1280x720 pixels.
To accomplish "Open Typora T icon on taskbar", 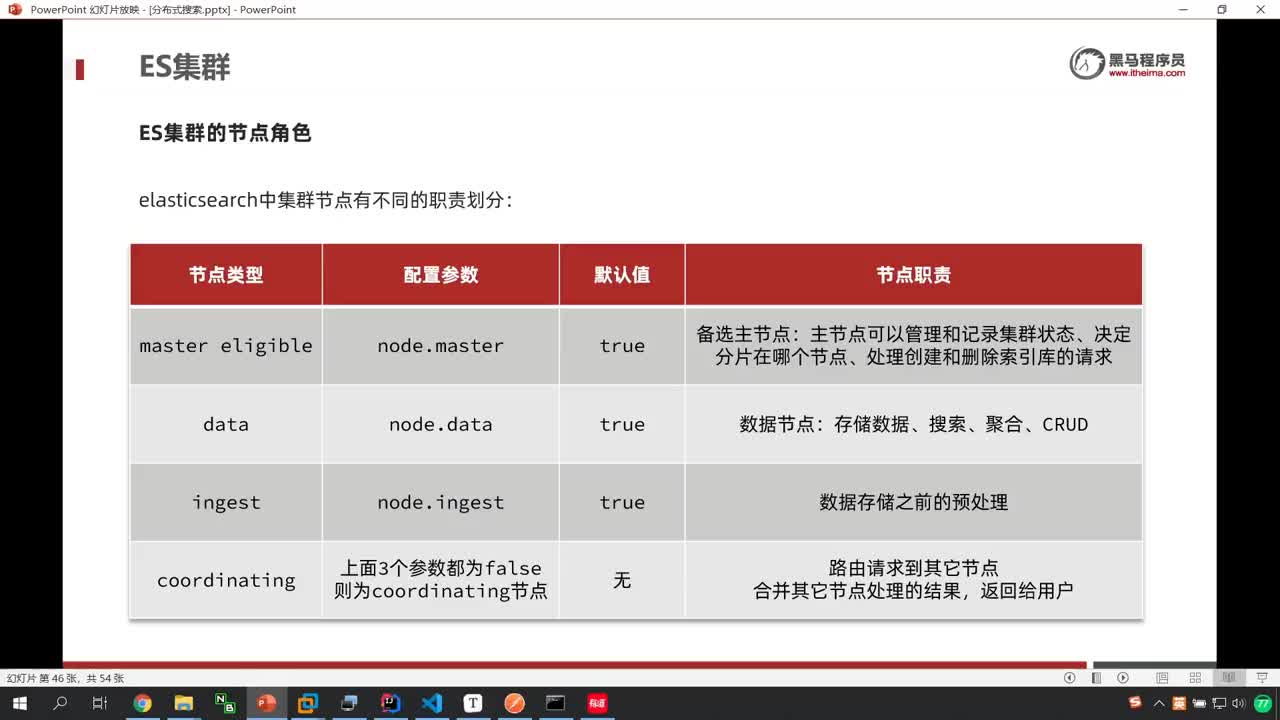I will click(473, 703).
